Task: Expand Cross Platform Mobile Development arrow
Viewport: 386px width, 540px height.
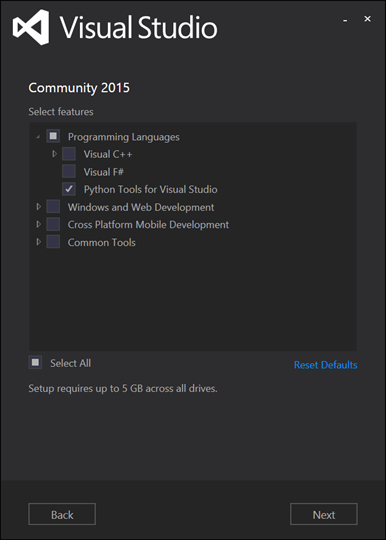Action: (x=39, y=224)
